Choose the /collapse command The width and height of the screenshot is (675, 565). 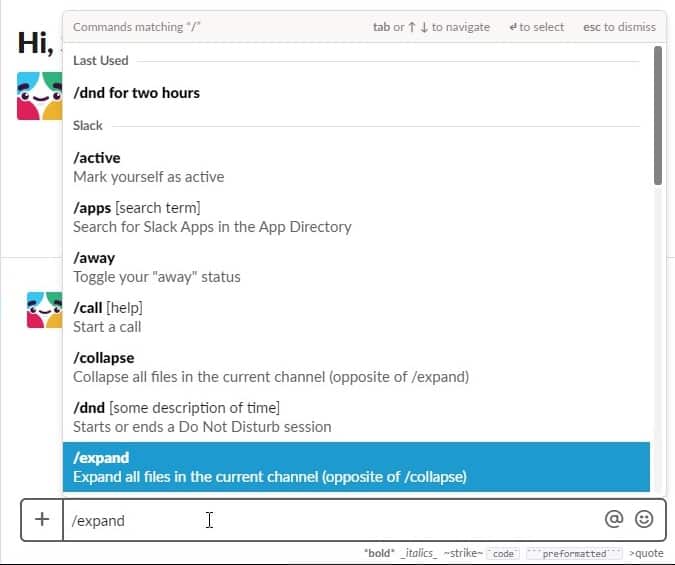[x=270, y=367]
